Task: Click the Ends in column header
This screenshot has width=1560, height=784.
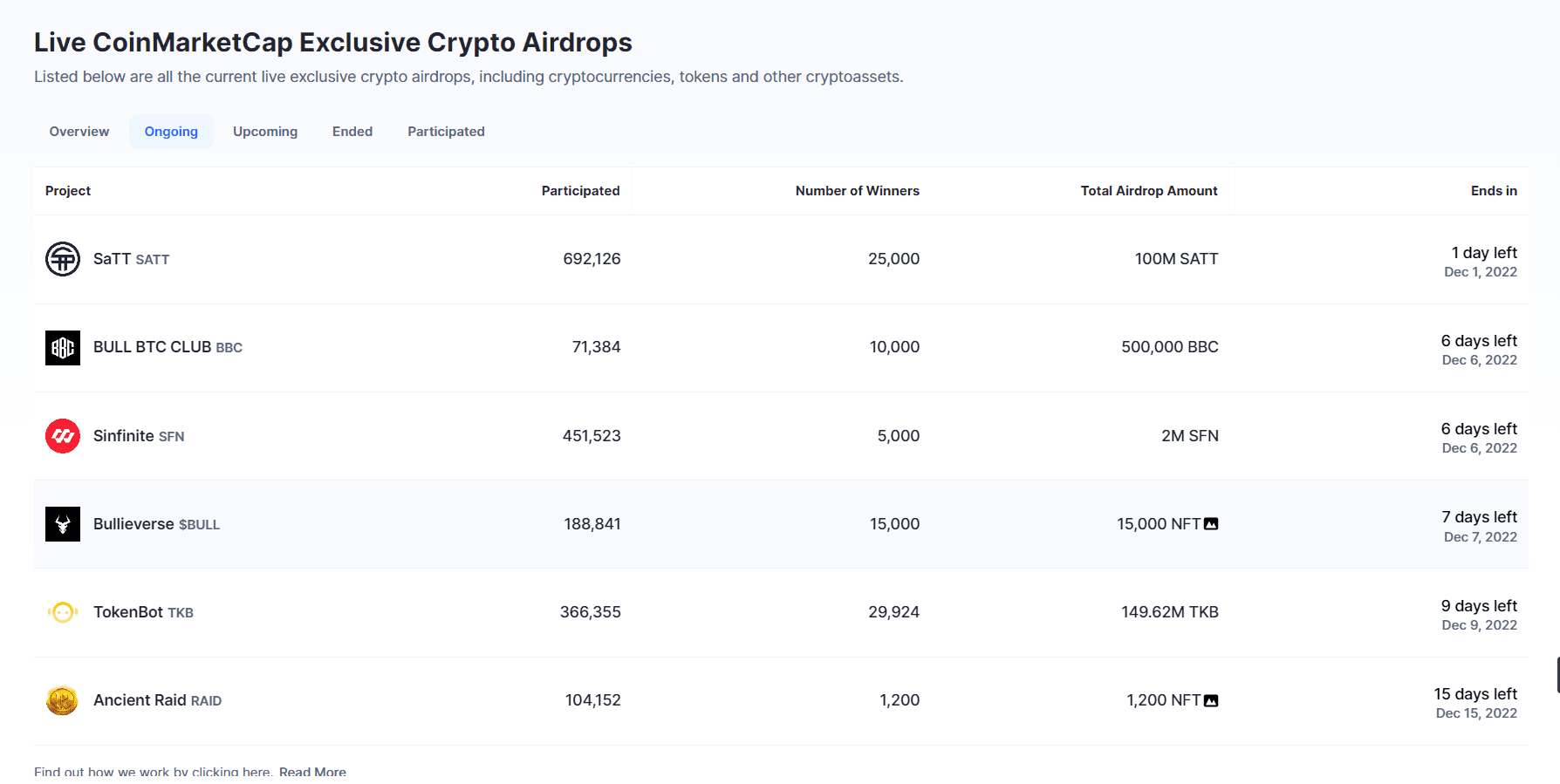Action: coord(1494,191)
